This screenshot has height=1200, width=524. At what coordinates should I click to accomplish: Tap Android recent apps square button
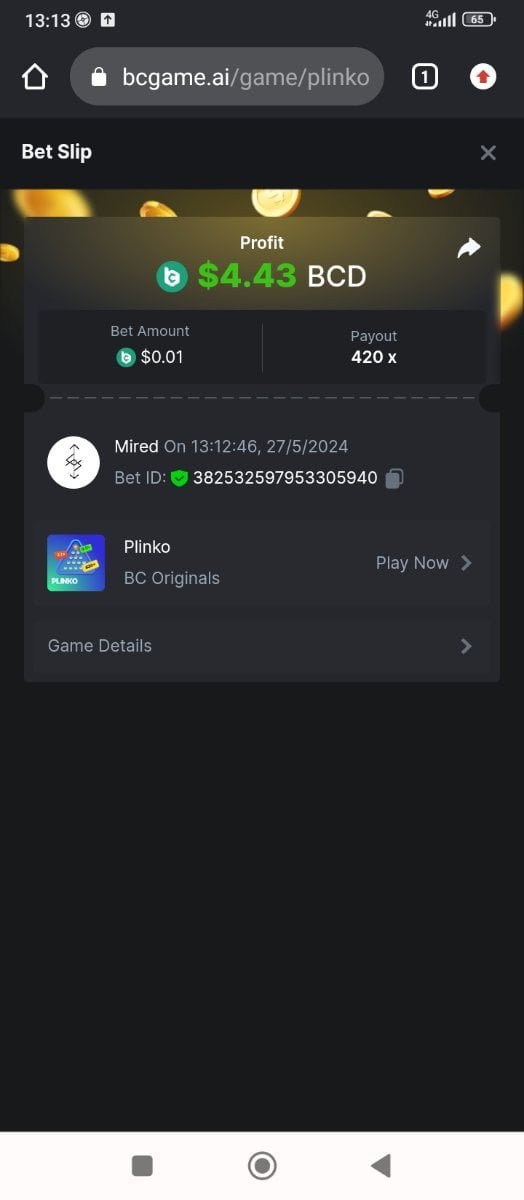142,1165
